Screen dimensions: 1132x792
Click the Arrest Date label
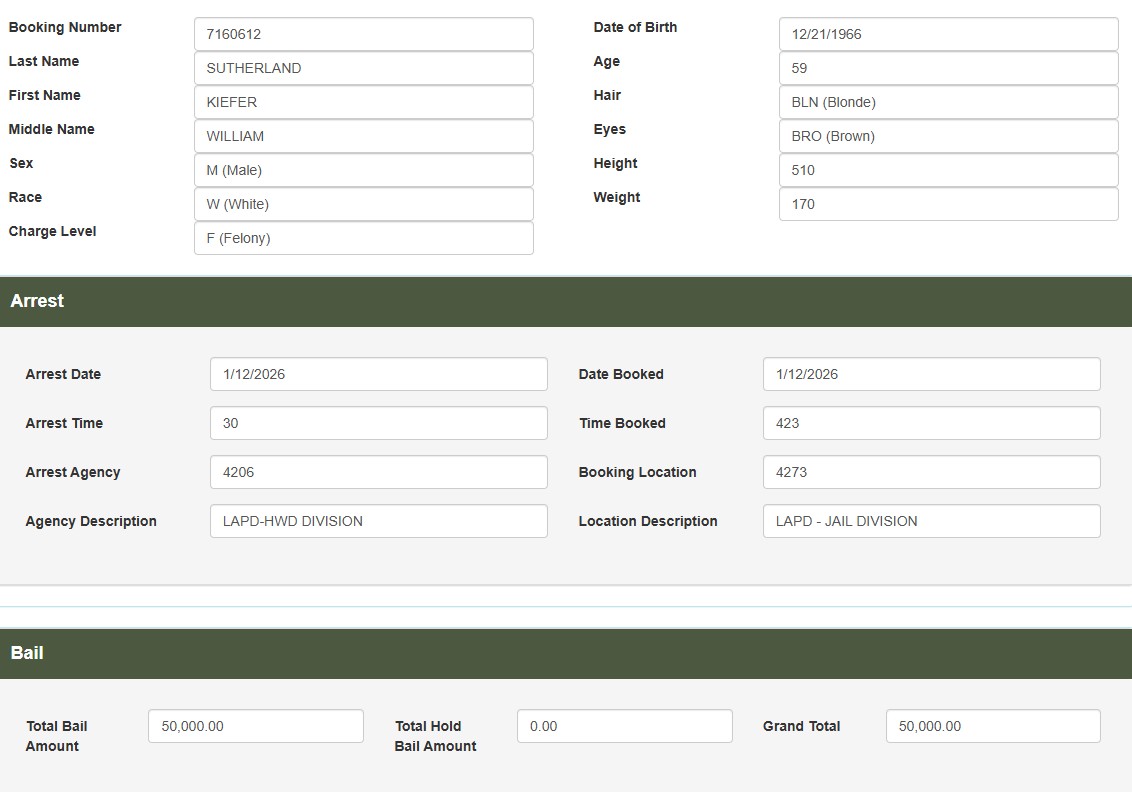click(64, 374)
